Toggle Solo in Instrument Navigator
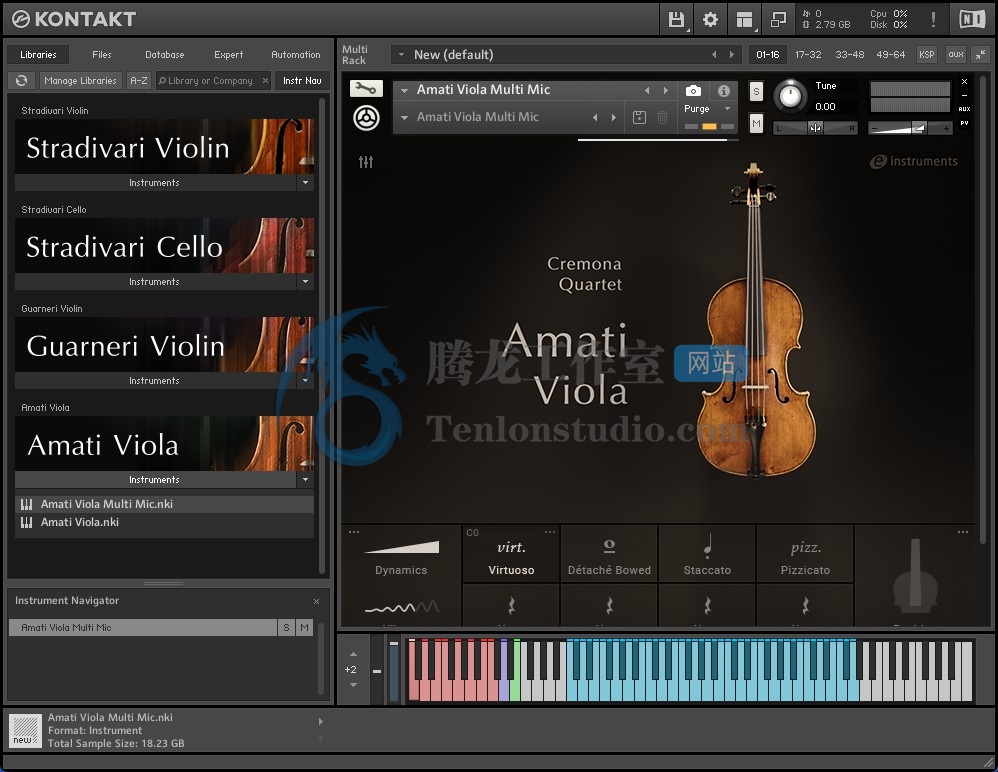 [286, 628]
